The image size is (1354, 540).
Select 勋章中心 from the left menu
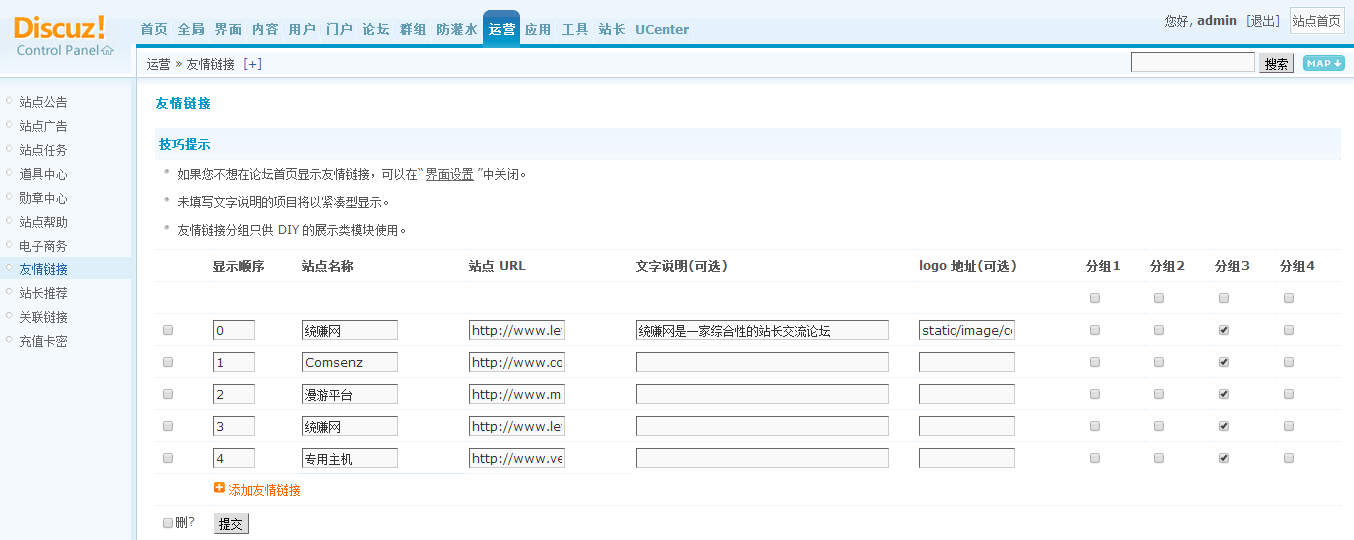tap(44, 198)
